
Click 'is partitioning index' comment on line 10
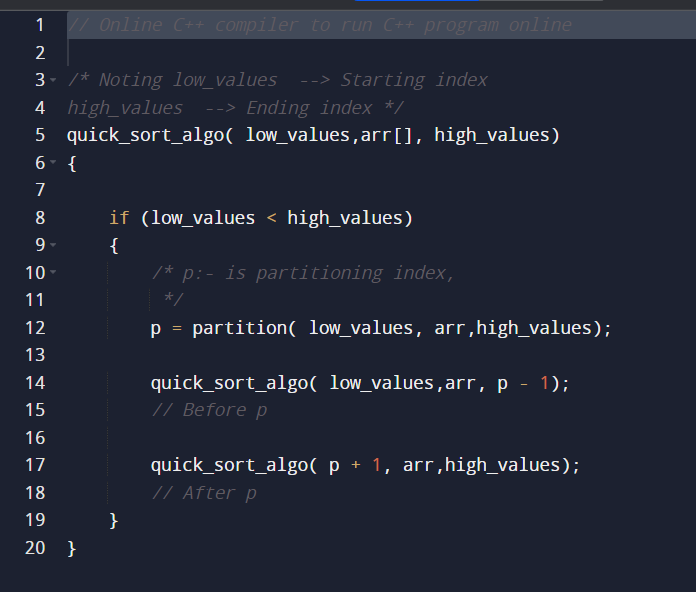click(x=335, y=273)
